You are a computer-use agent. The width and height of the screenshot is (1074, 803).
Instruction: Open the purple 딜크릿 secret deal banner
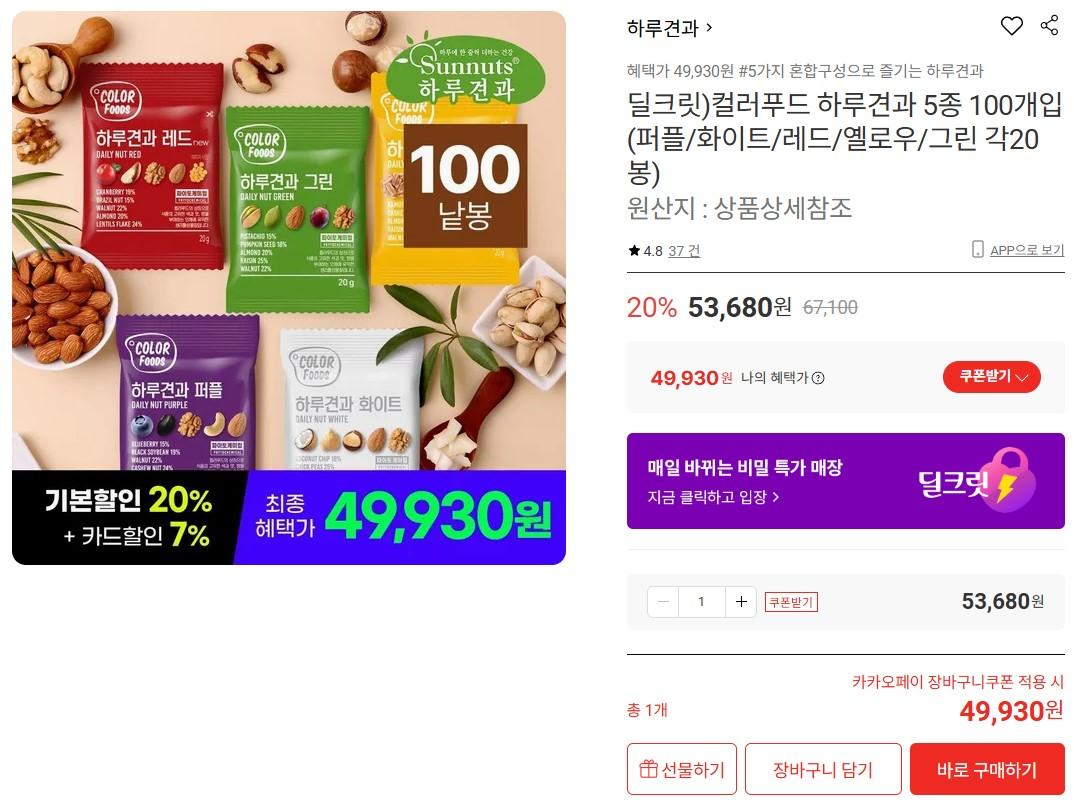[x=845, y=480]
